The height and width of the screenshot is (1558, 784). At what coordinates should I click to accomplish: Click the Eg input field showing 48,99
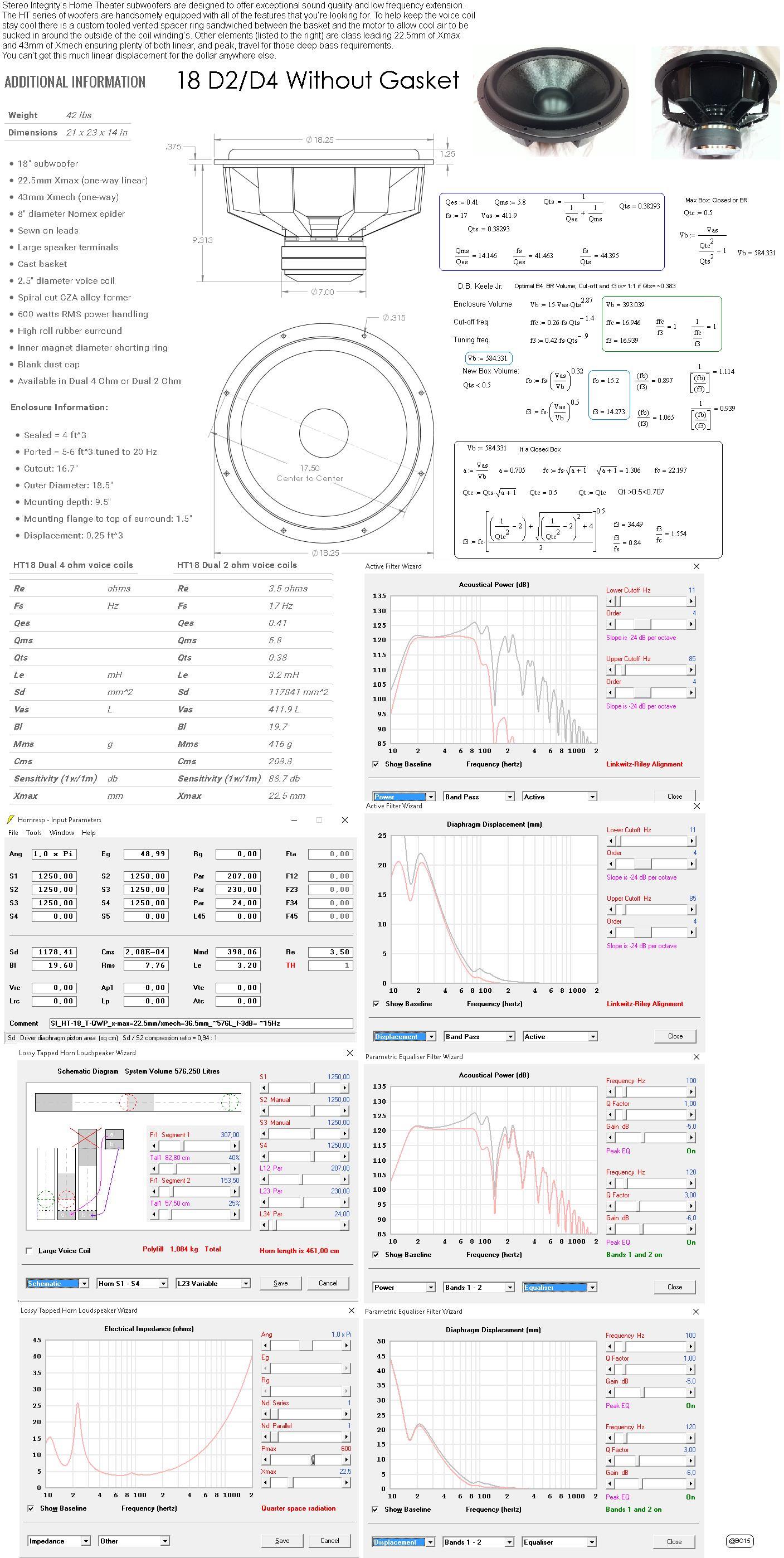point(145,854)
